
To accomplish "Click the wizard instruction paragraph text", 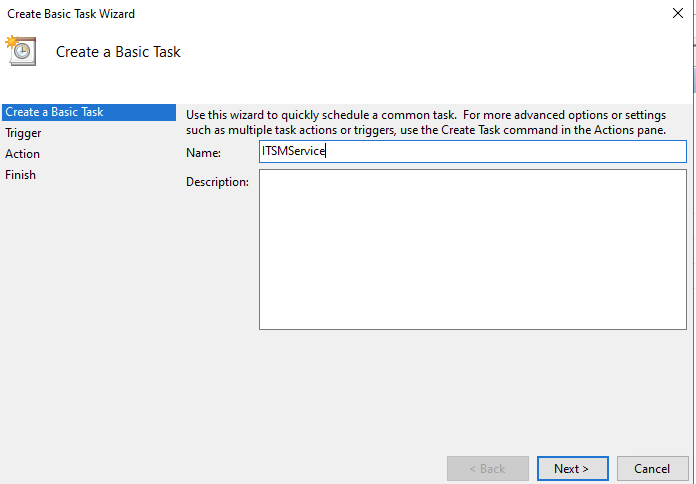I will (426, 123).
